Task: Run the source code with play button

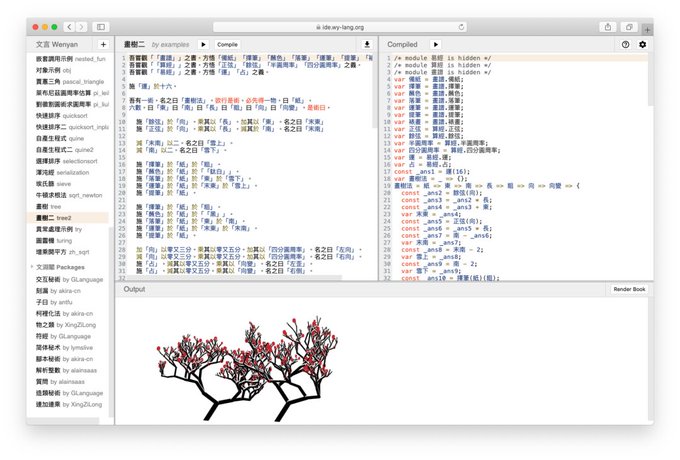Action: coord(203,44)
